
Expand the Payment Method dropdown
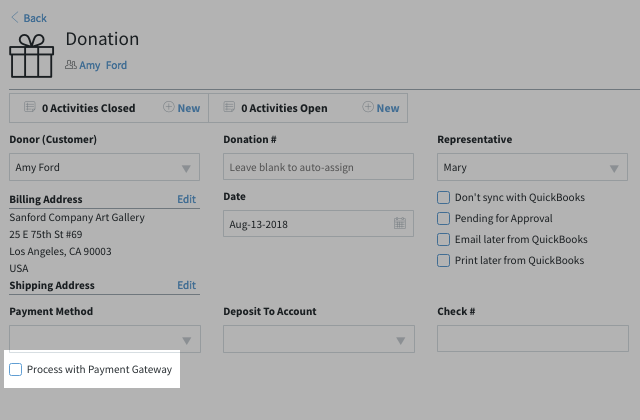105,339
